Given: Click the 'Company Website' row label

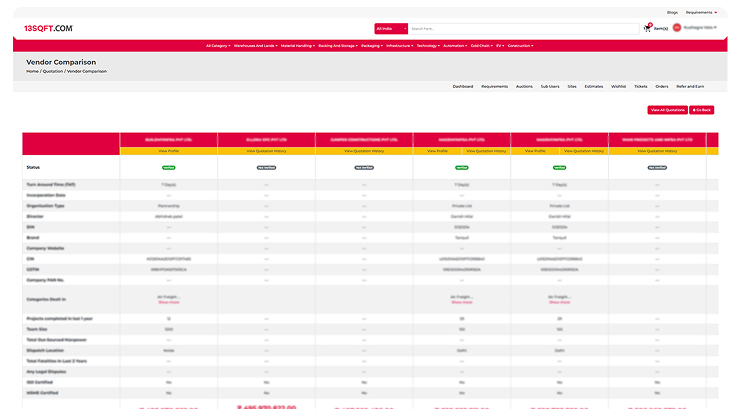Looking at the screenshot, I should pos(45,248).
